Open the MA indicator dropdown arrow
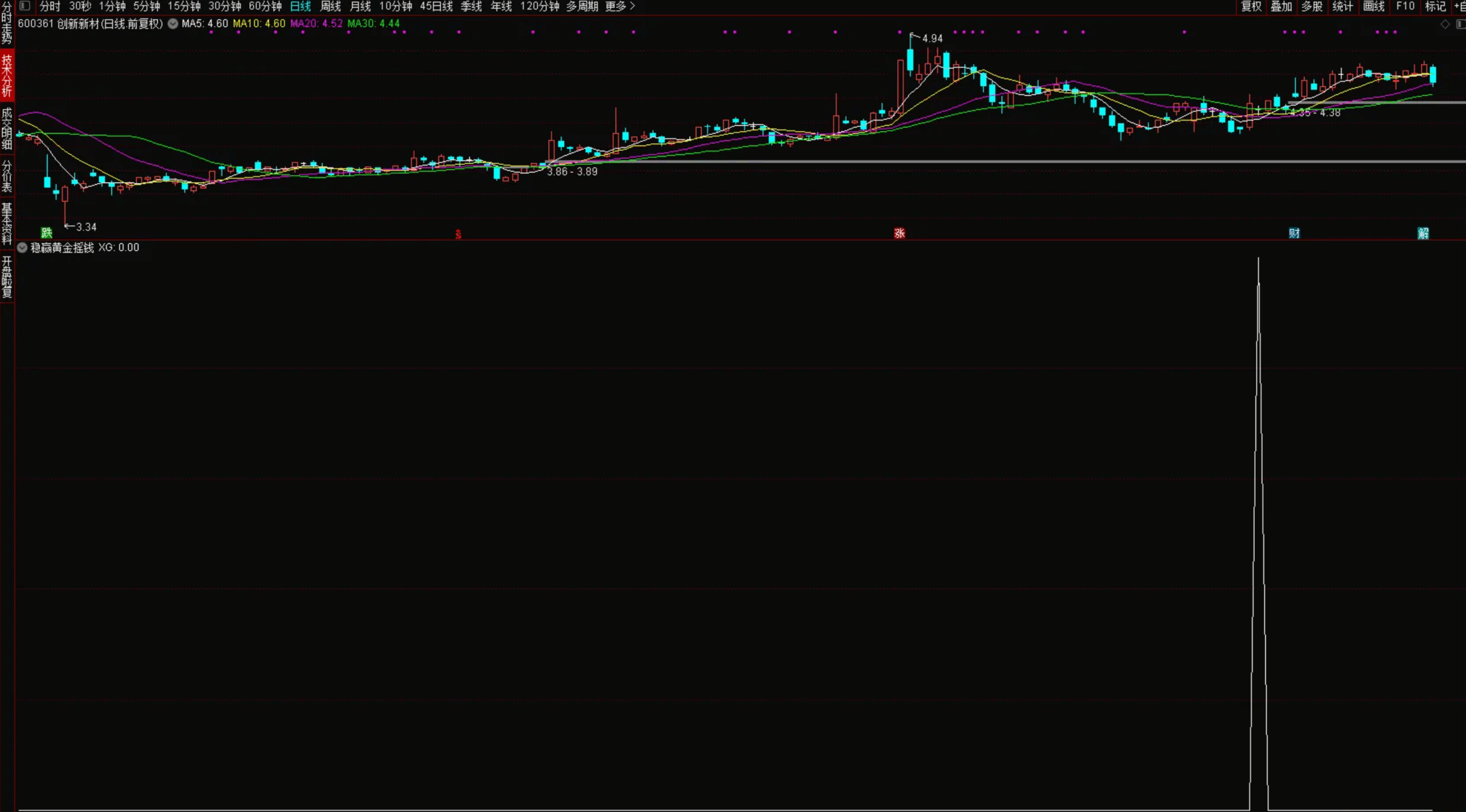Viewport: 1466px width, 812px height. click(172, 23)
